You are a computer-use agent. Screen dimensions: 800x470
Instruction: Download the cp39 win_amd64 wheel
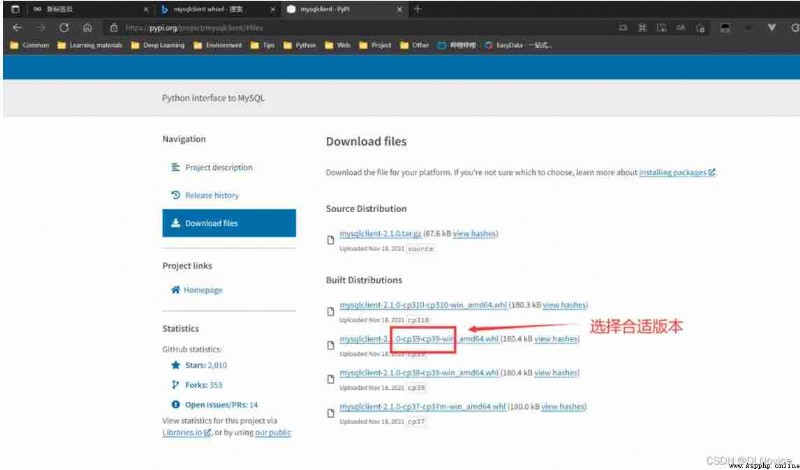(x=419, y=339)
